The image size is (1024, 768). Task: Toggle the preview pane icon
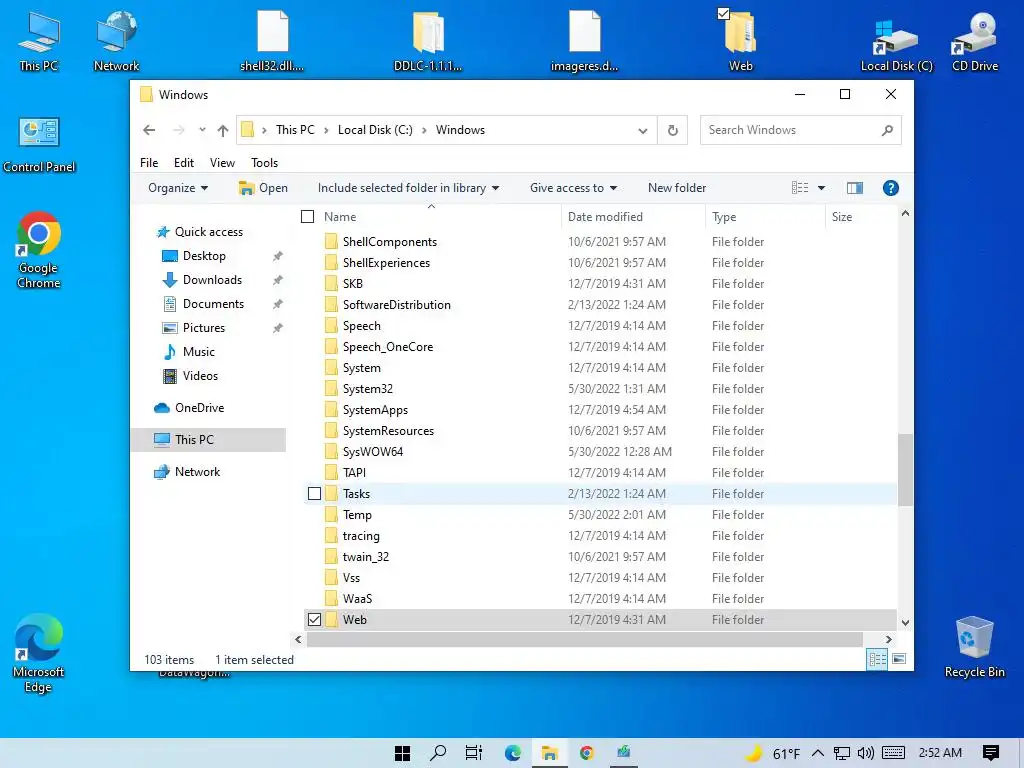855,188
